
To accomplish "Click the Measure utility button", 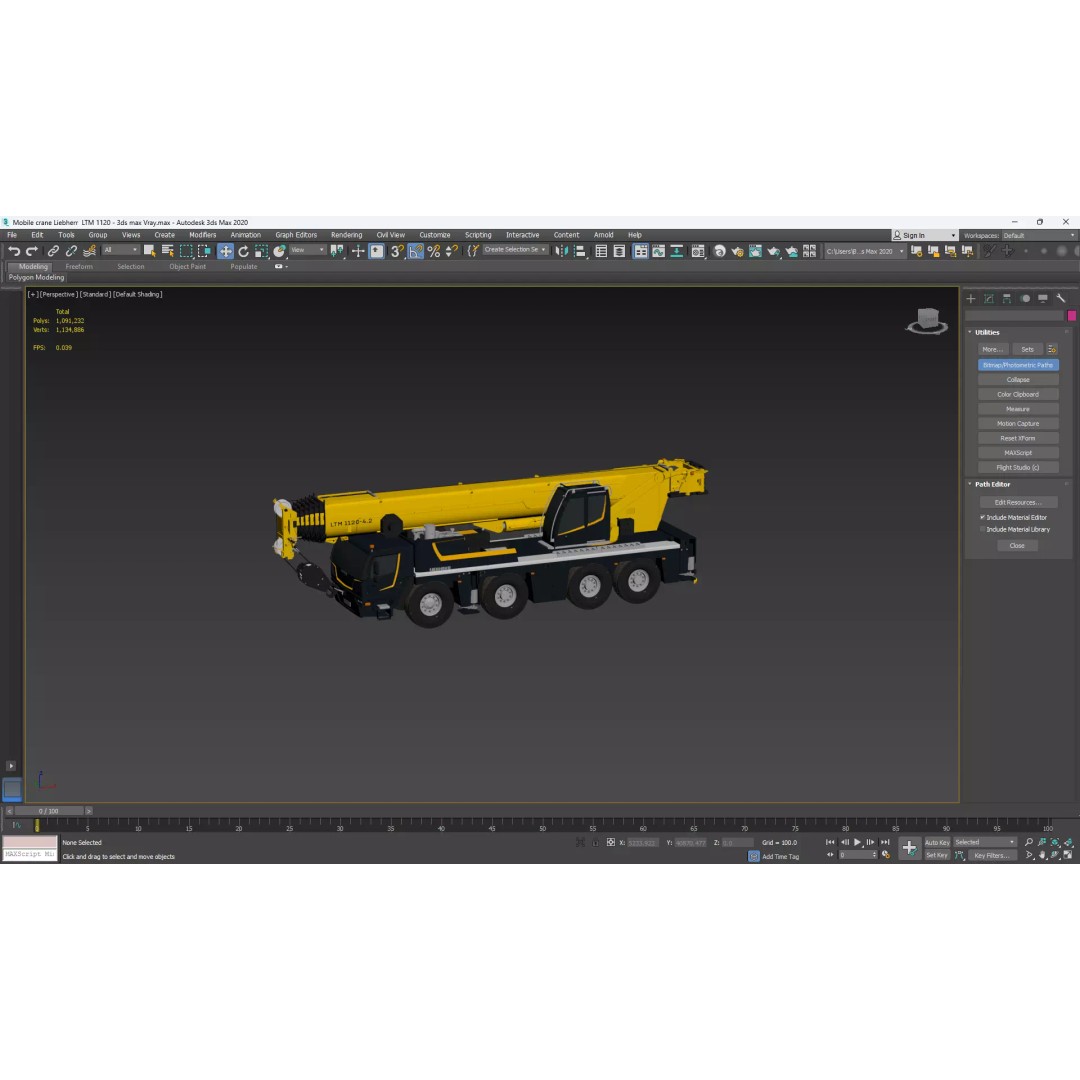I will 1017,409.
